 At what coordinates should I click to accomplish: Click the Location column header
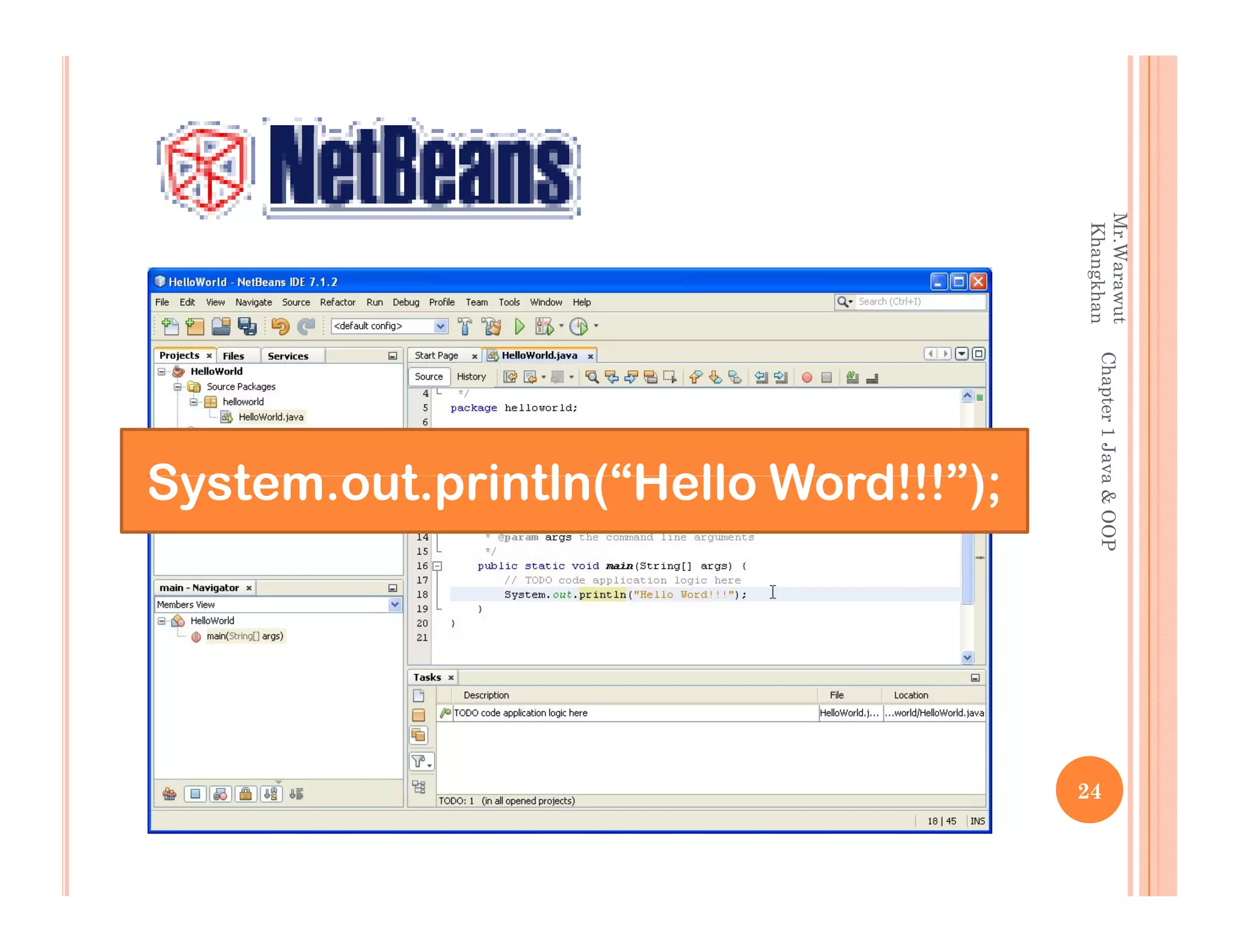coord(911,695)
